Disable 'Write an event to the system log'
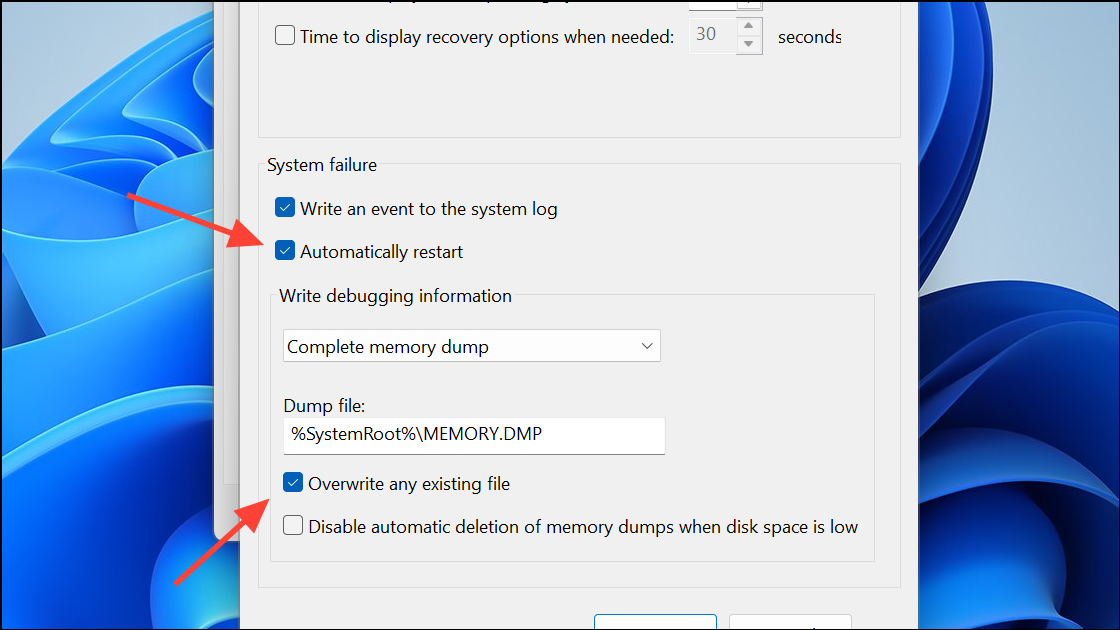Screen dimensions: 1120x630 tap(285, 207)
